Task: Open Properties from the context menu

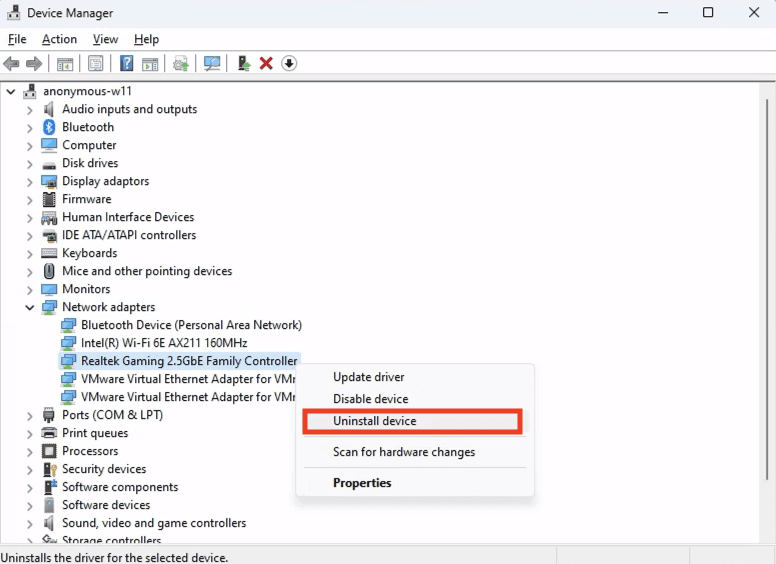Action: click(362, 483)
